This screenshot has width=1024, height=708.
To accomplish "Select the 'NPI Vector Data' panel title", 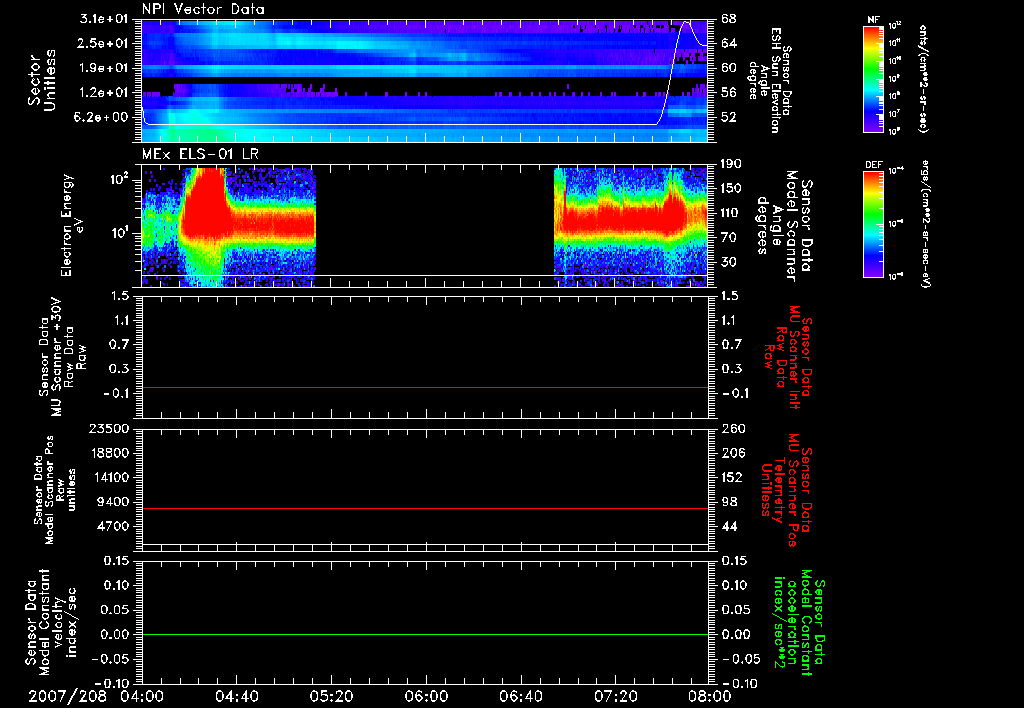I will (203, 9).
